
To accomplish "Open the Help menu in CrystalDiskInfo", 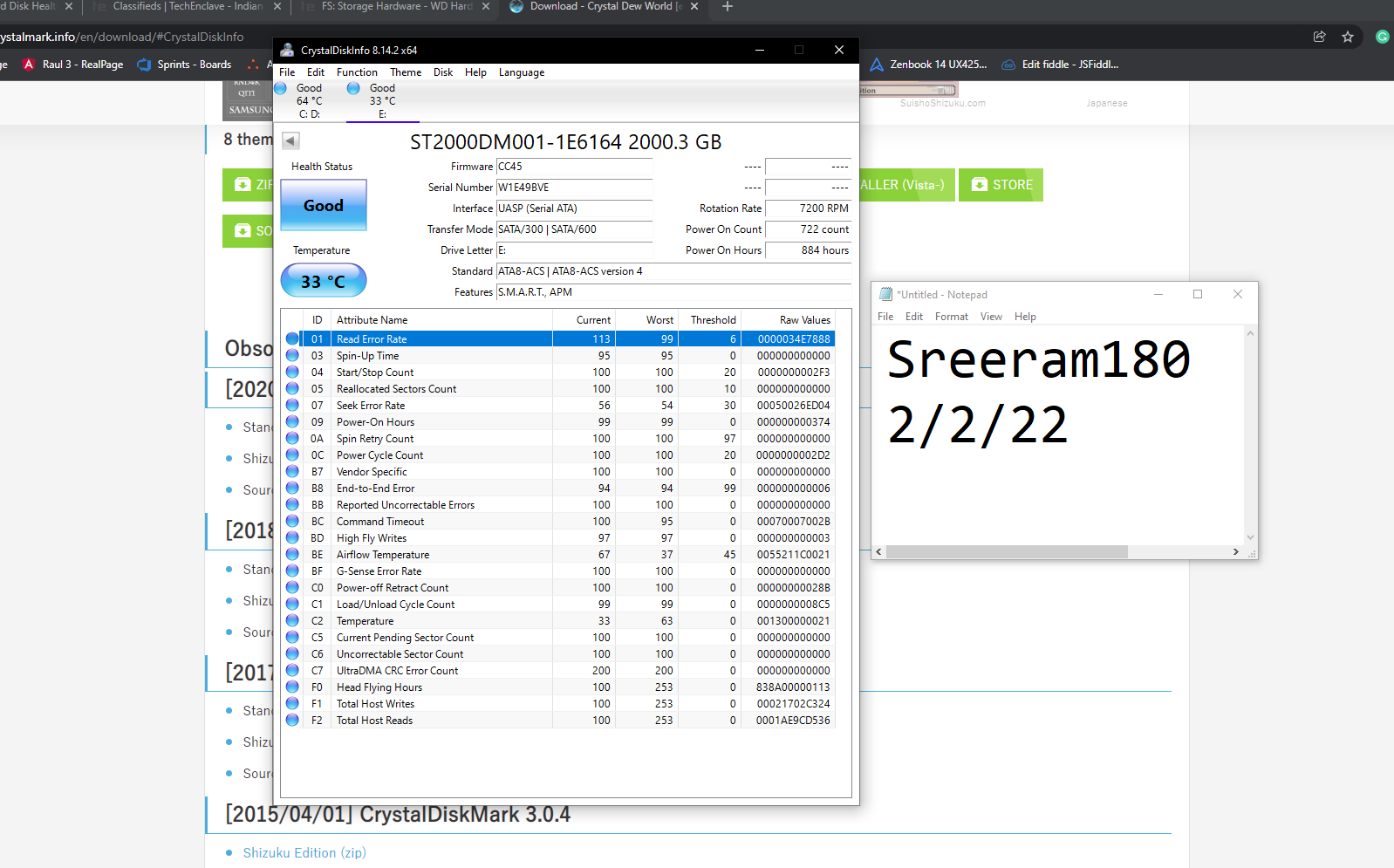I will click(475, 72).
